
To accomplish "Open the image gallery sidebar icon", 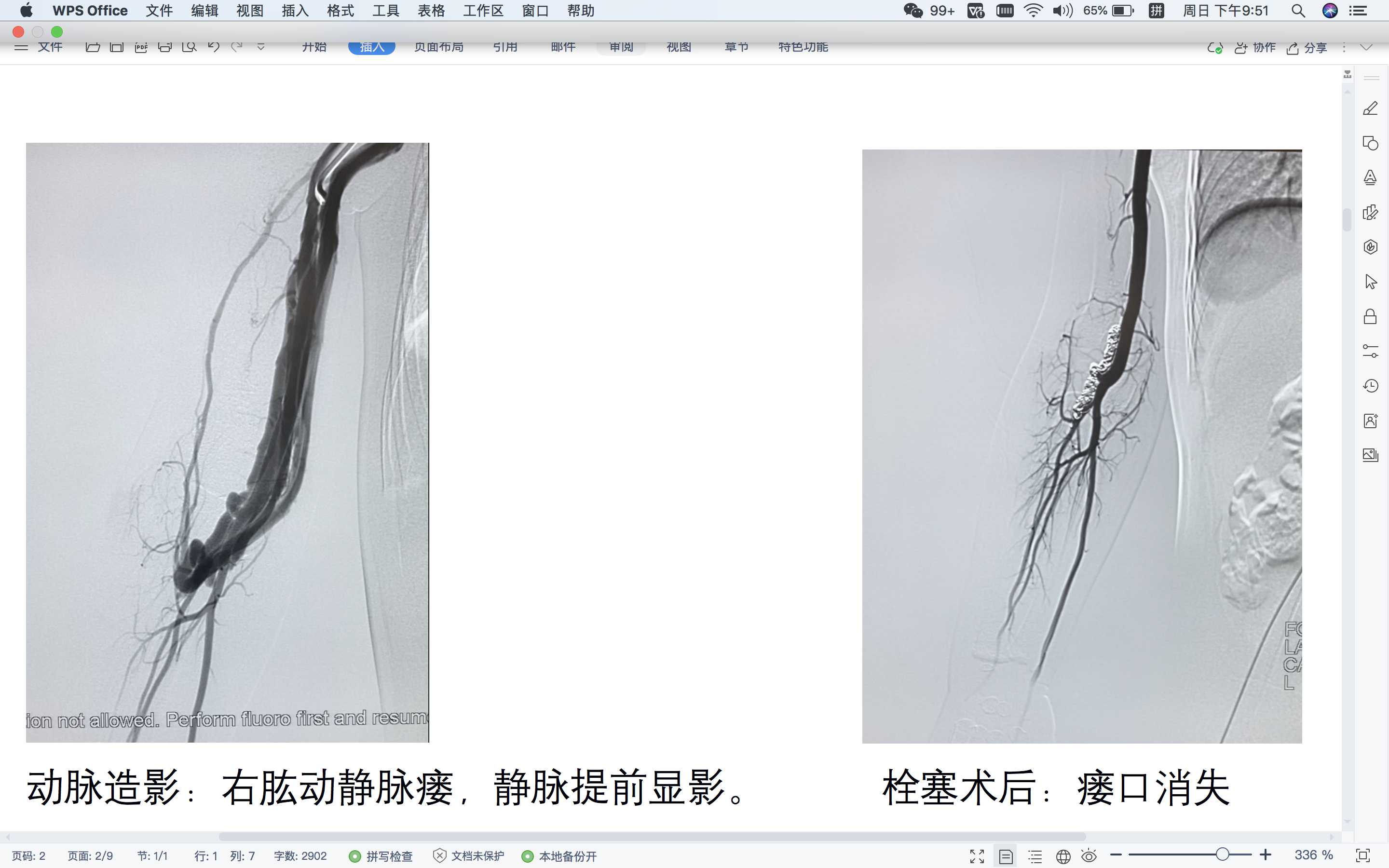I will click(x=1370, y=455).
